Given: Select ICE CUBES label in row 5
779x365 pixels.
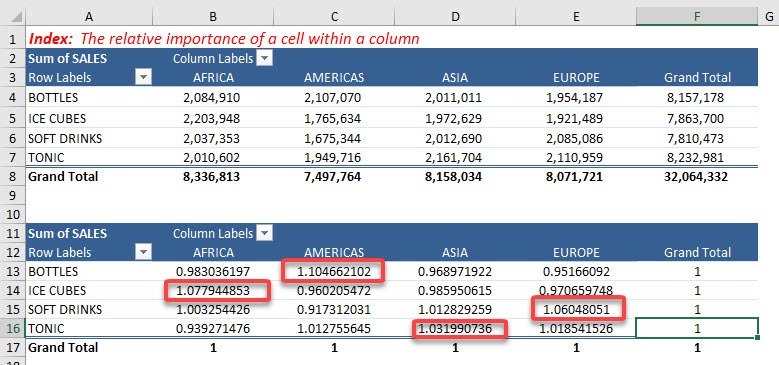Looking at the screenshot, I should 57,119.
